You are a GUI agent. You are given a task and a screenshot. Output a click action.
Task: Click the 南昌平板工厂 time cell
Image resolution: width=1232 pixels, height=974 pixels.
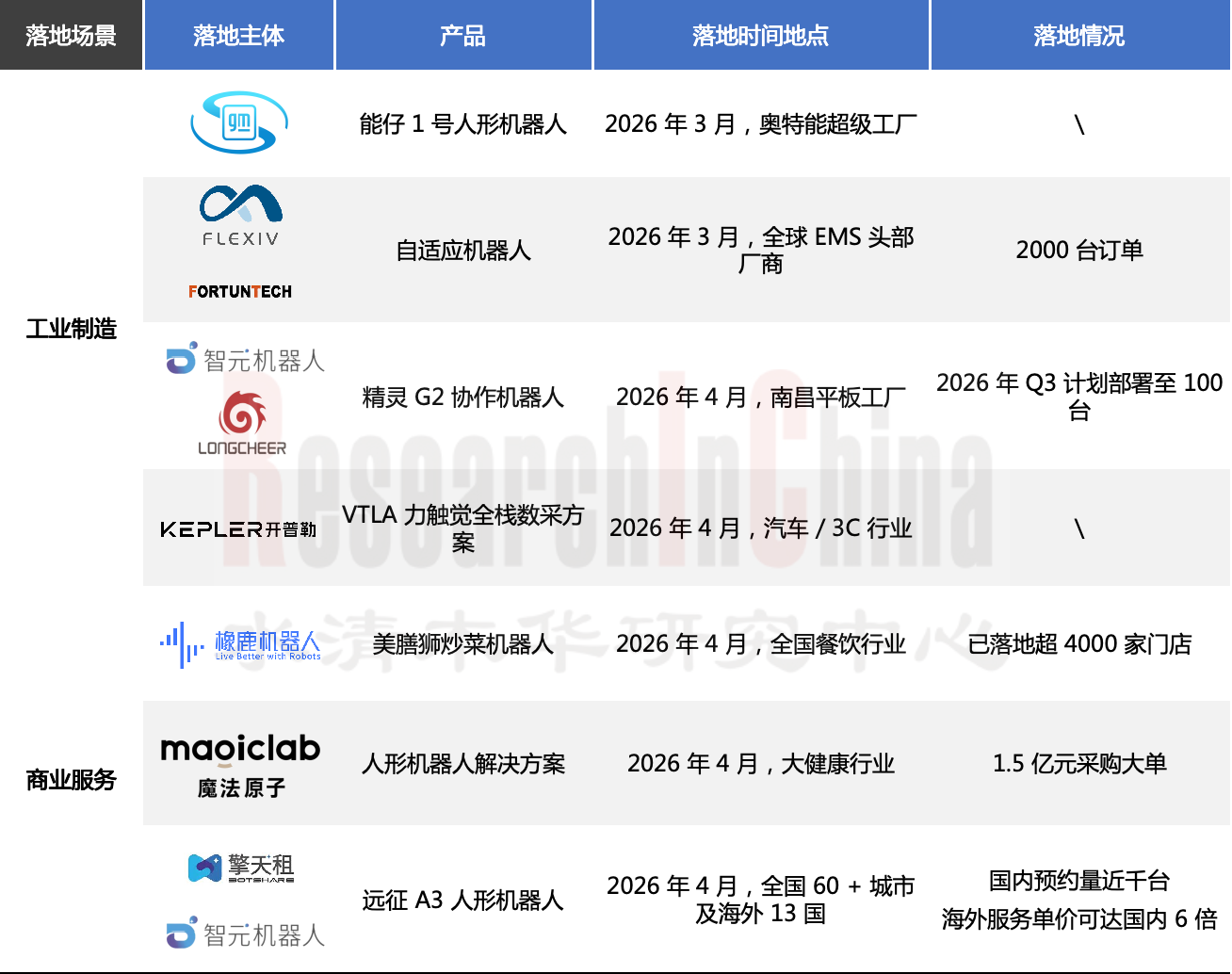[x=761, y=398]
